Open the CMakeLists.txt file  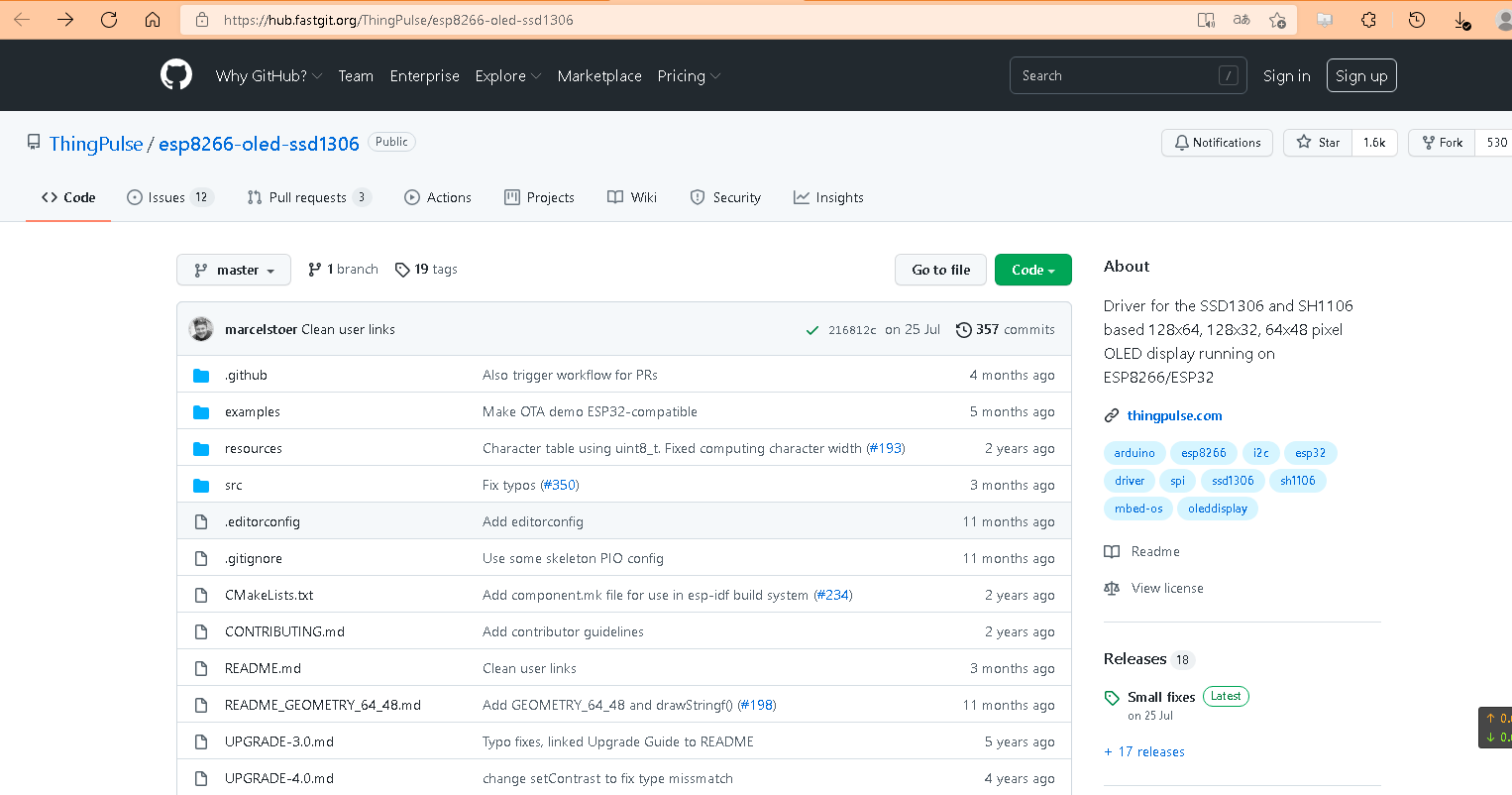(x=270, y=595)
